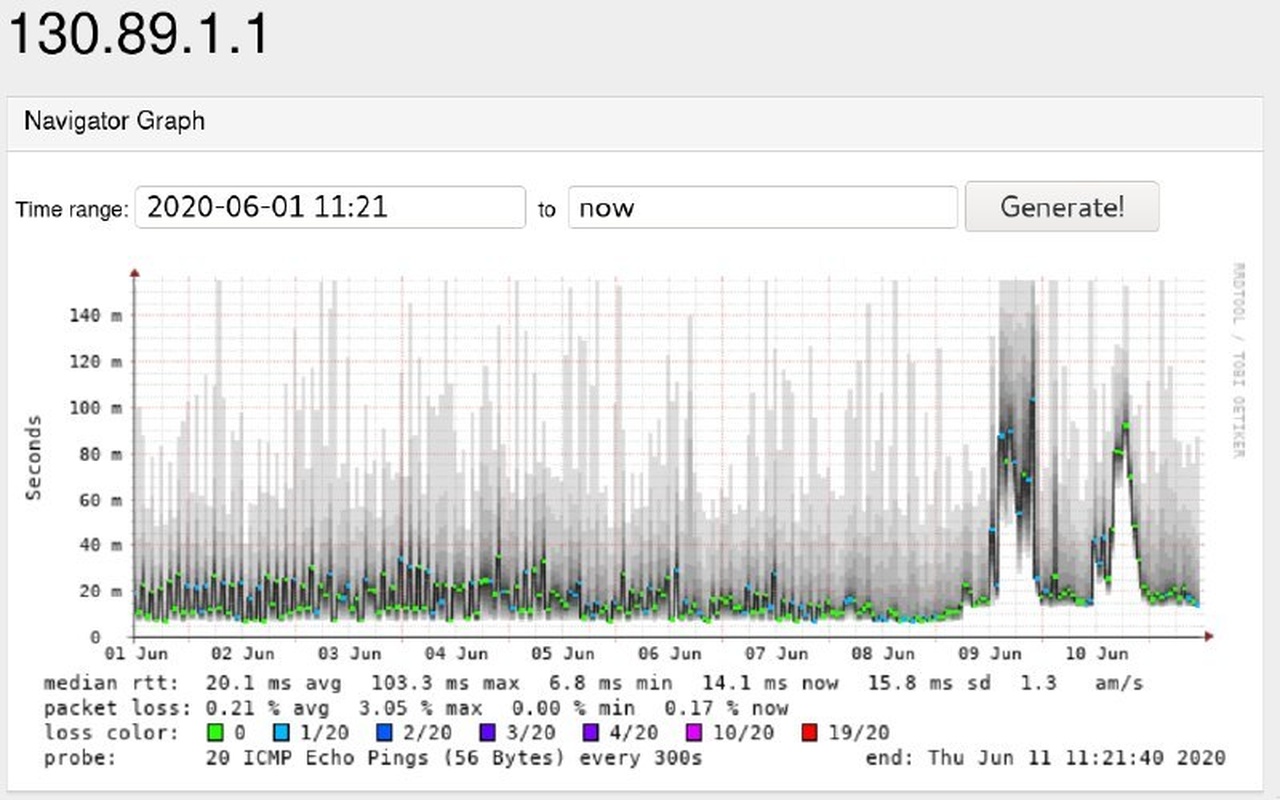1280x800 pixels.
Task: Click the magenta 10/20 loss swatch
Action: click(x=695, y=733)
